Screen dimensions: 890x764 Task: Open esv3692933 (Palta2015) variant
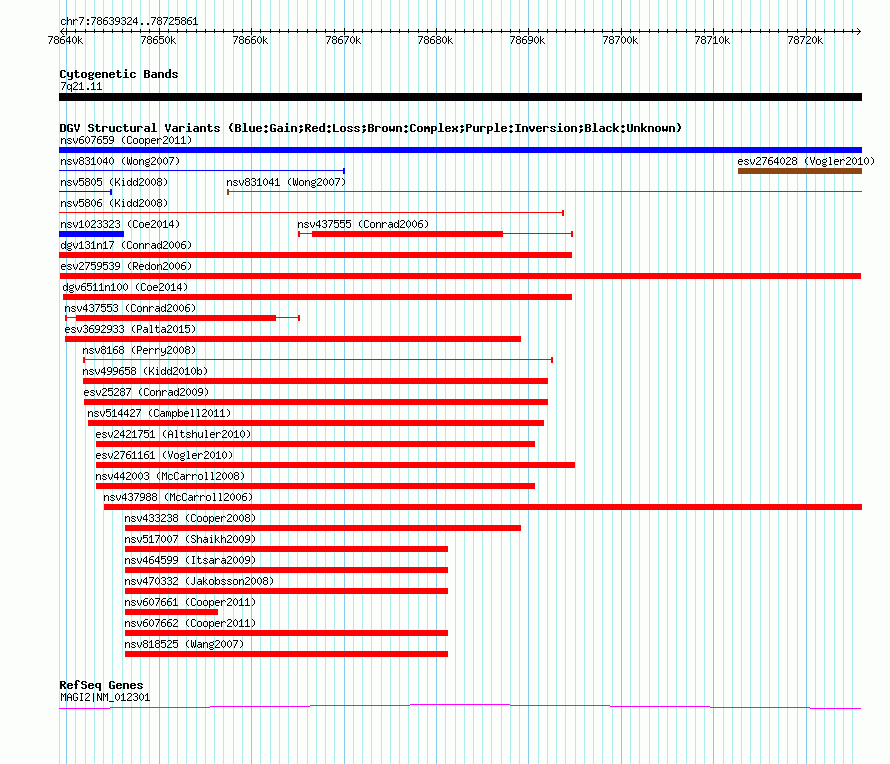[130, 329]
